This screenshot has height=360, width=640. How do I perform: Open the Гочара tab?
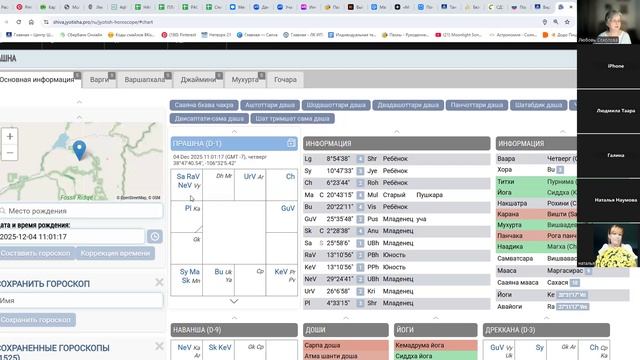[x=285, y=80]
